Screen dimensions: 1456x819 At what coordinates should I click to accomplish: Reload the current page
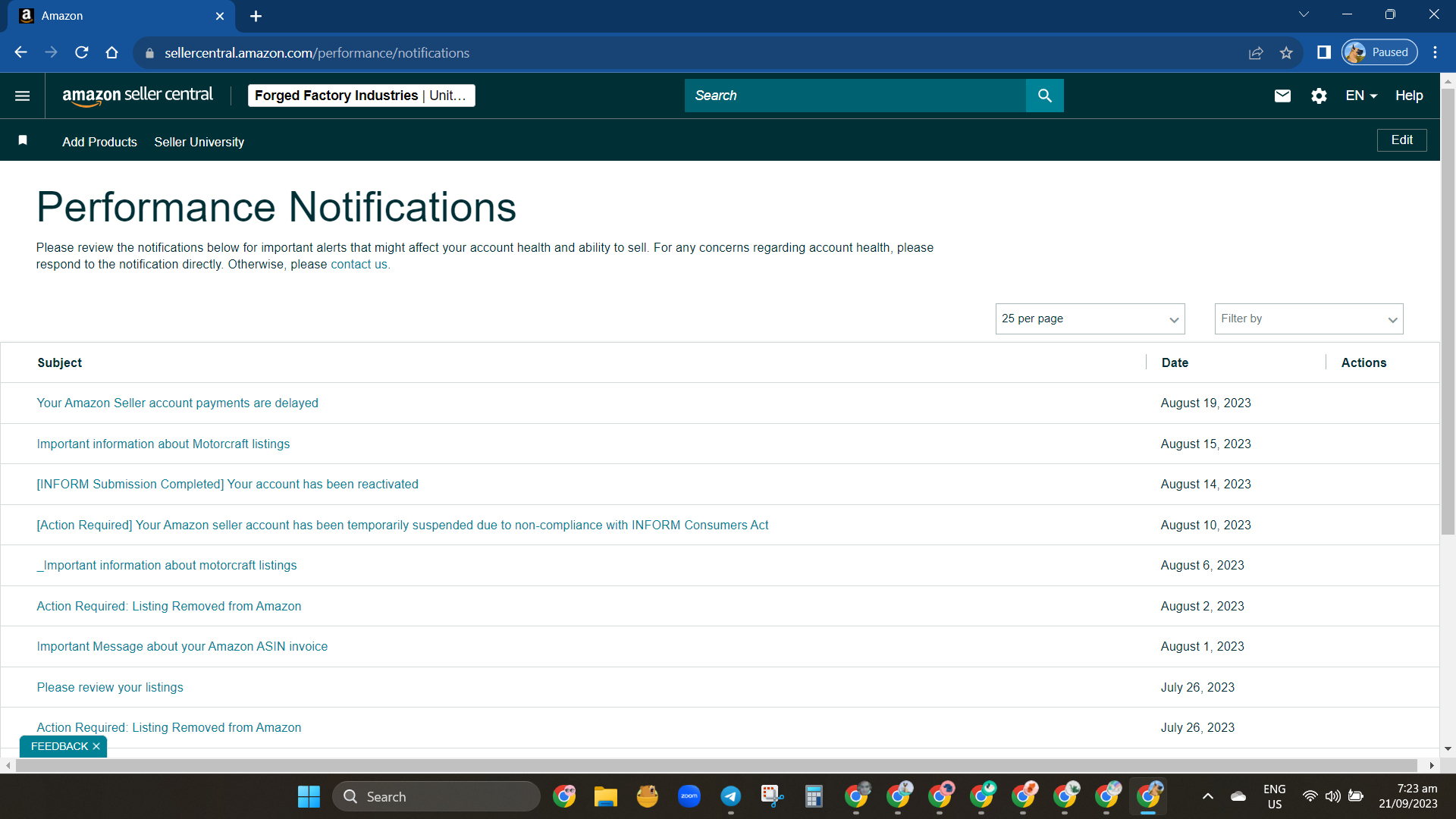pyautogui.click(x=81, y=52)
